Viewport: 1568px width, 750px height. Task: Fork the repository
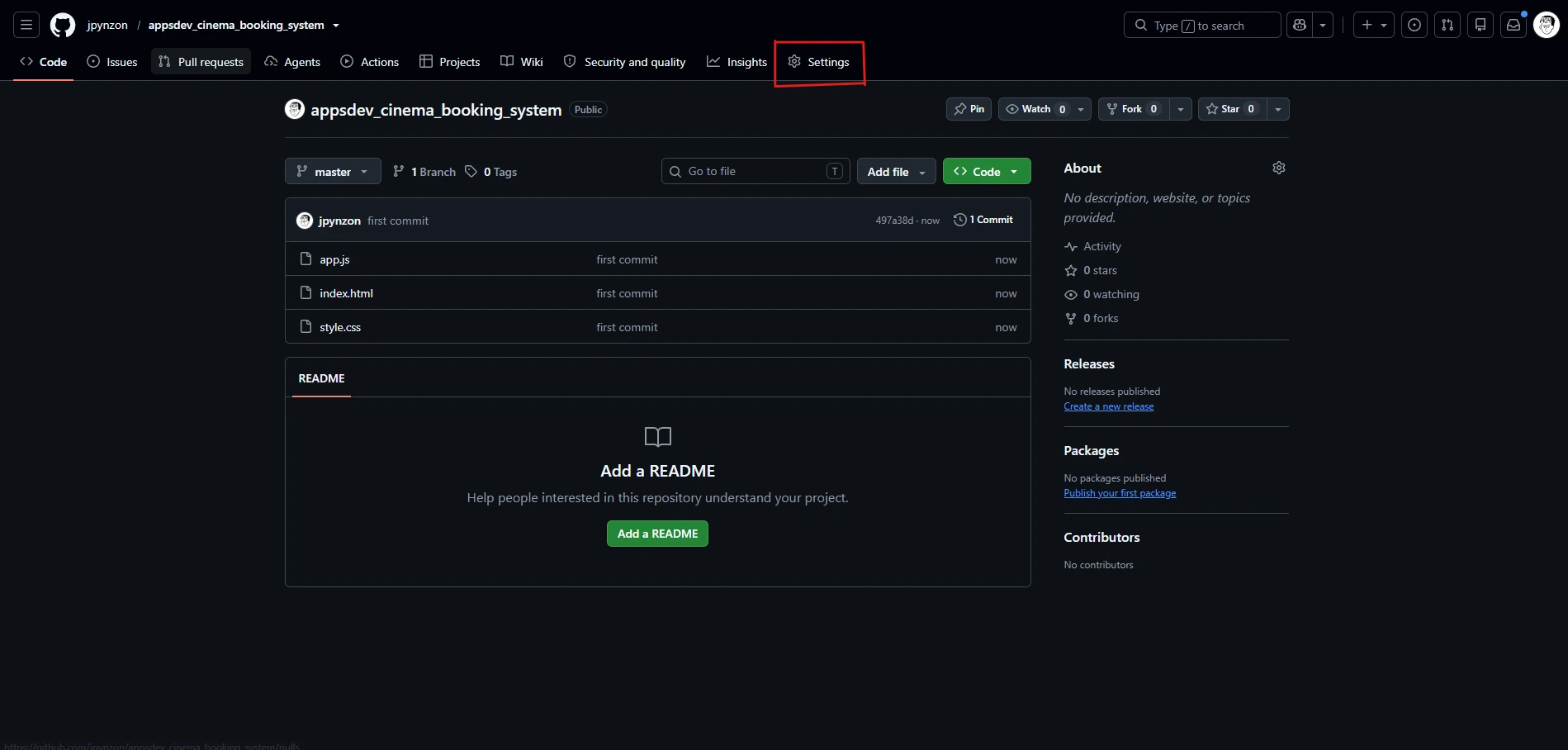[x=1134, y=109]
